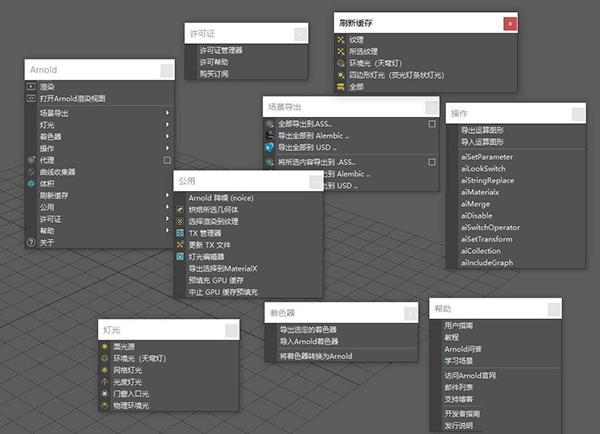Click the 纹理 icon in 刷新缓存 panel
The height and width of the screenshot is (434, 600).
341,40
